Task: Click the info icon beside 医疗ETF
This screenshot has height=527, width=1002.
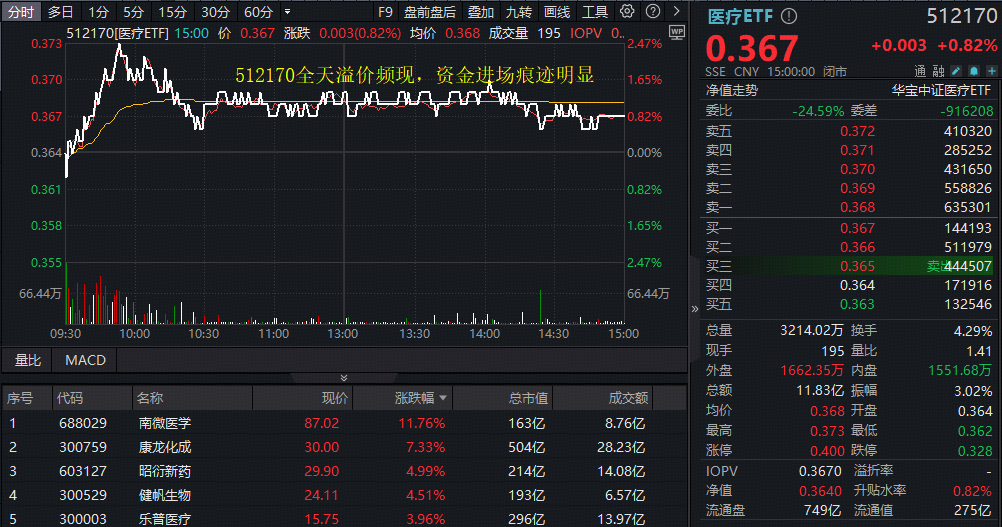Action: click(790, 17)
